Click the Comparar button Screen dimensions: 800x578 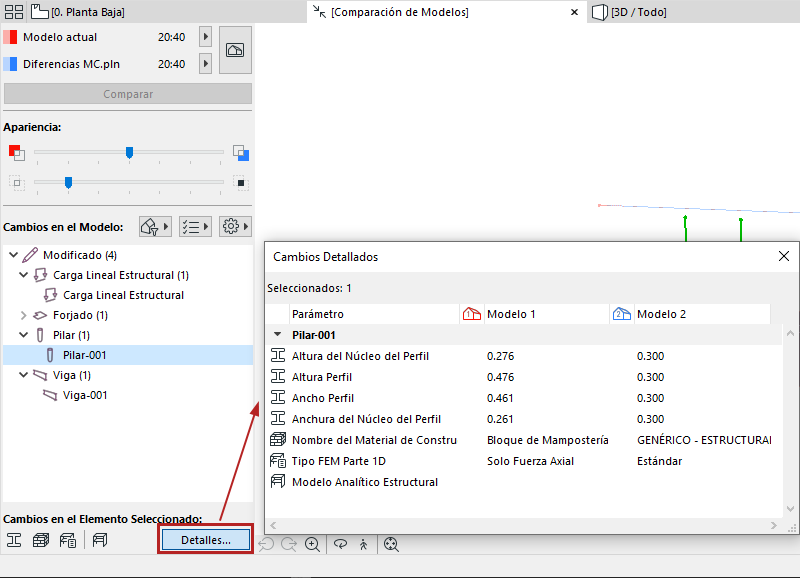[x=128, y=94]
